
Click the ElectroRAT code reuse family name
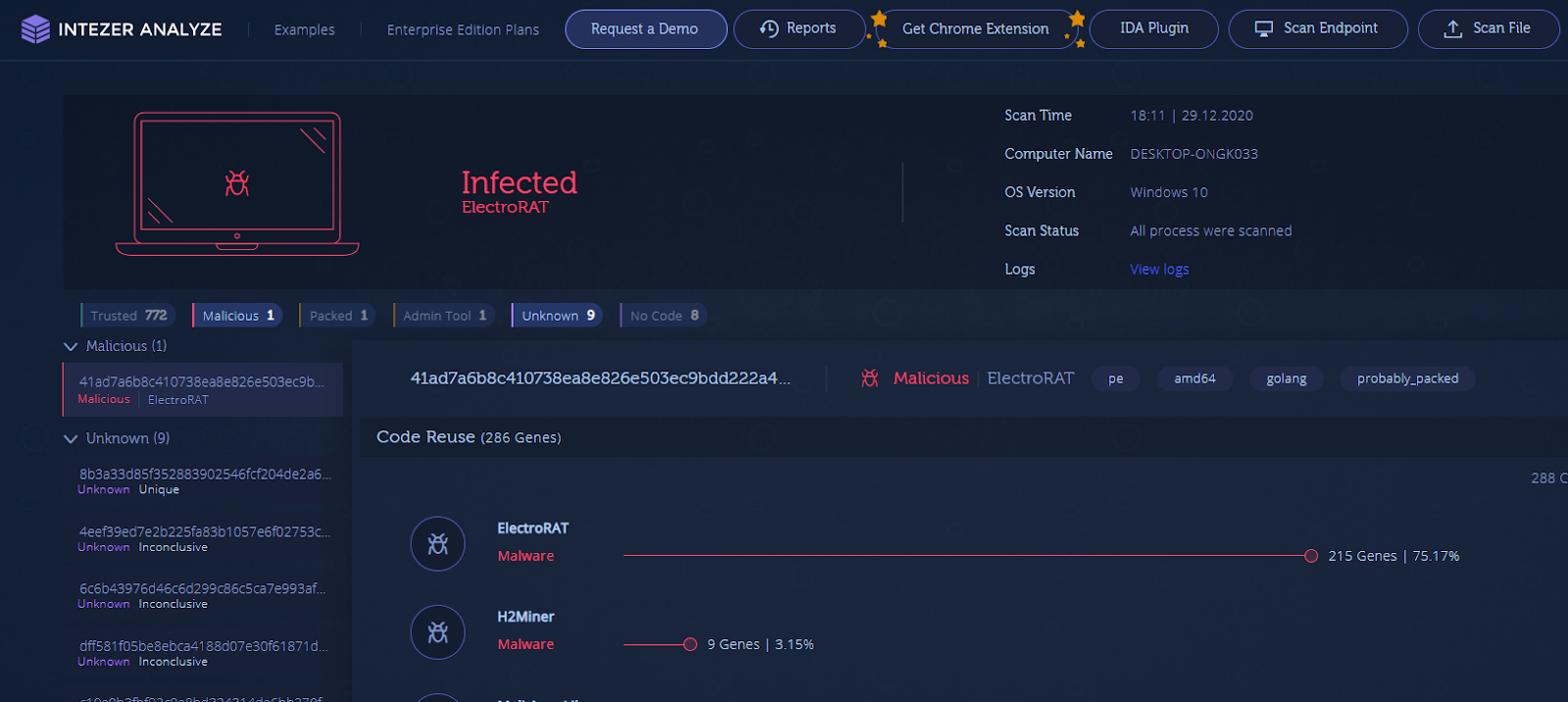click(x=532, y=528)
